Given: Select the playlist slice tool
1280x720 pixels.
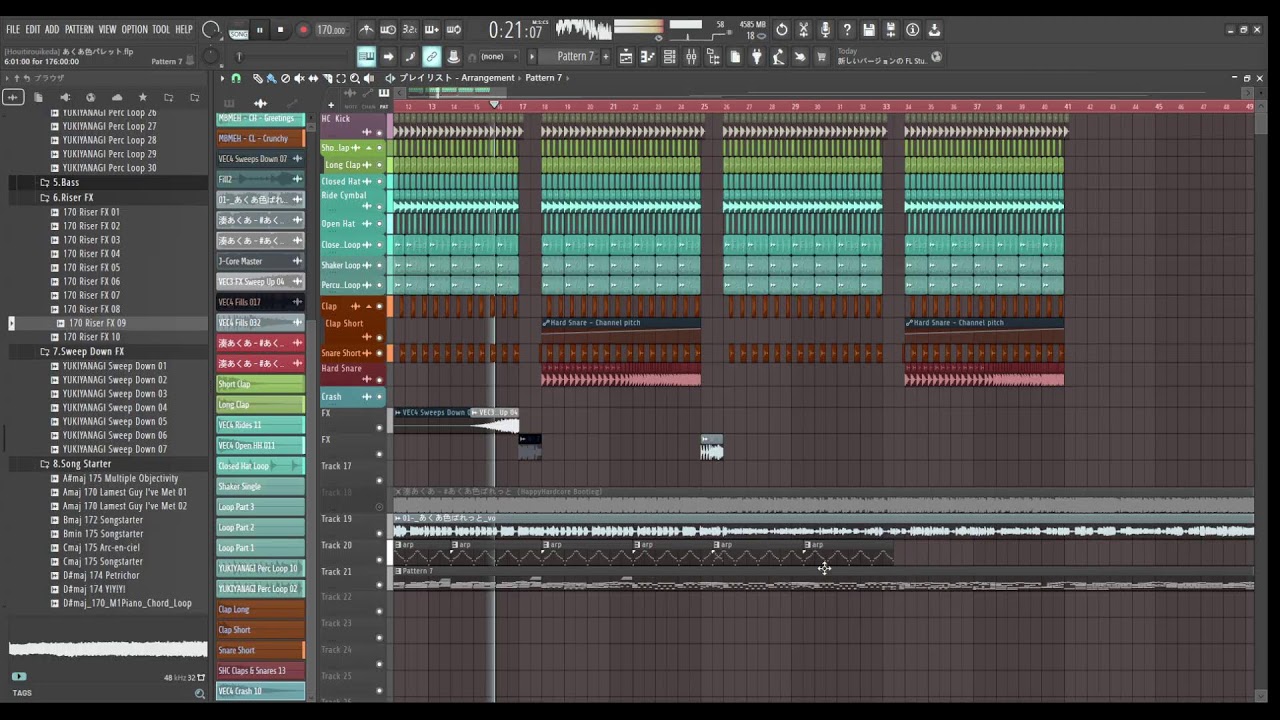Looking at the screenshot, I should coord(327,78).
